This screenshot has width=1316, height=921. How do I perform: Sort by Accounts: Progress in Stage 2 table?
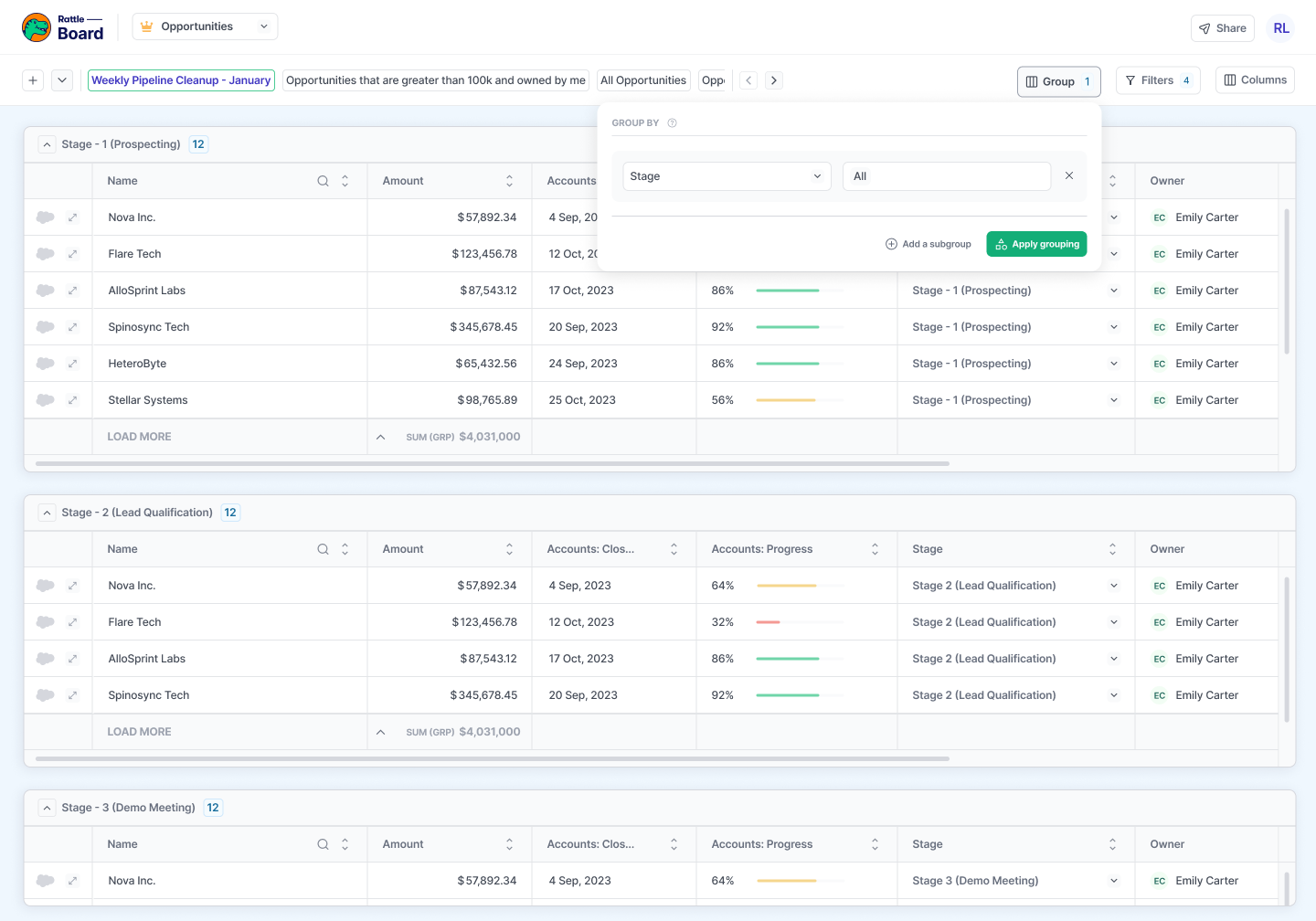point(875,549)
